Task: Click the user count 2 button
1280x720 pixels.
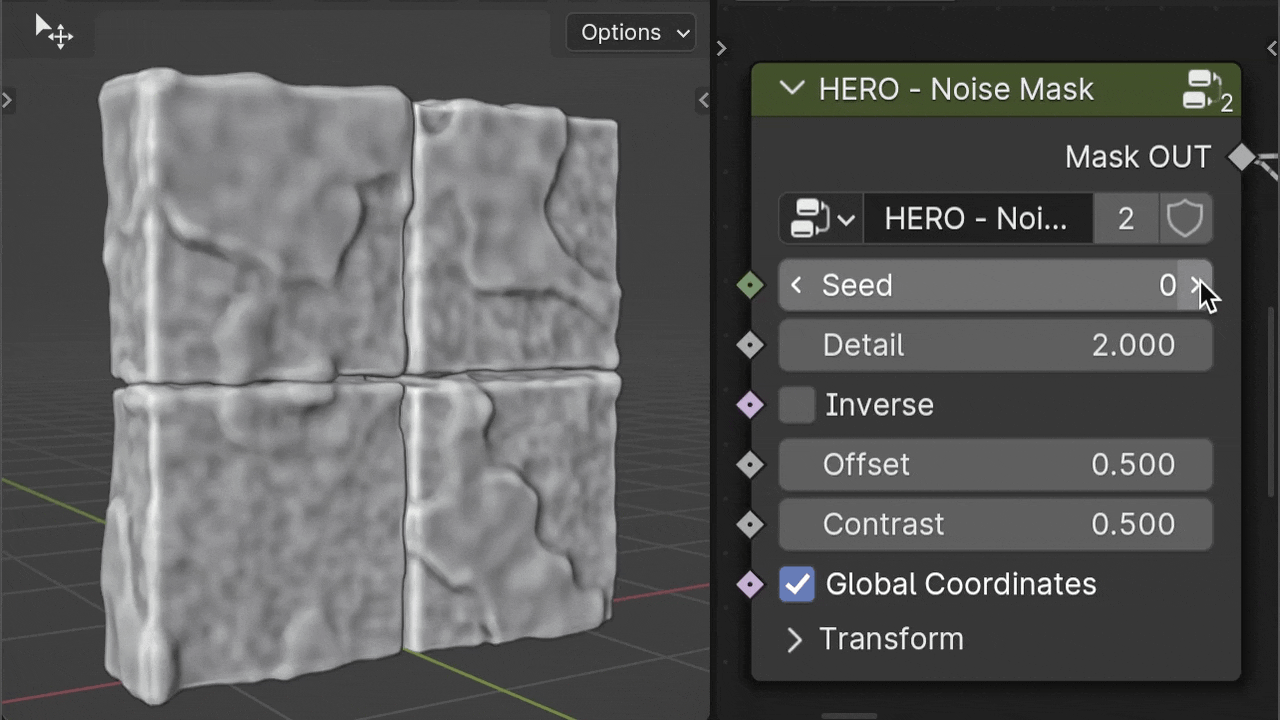Action: (1126, 219)
